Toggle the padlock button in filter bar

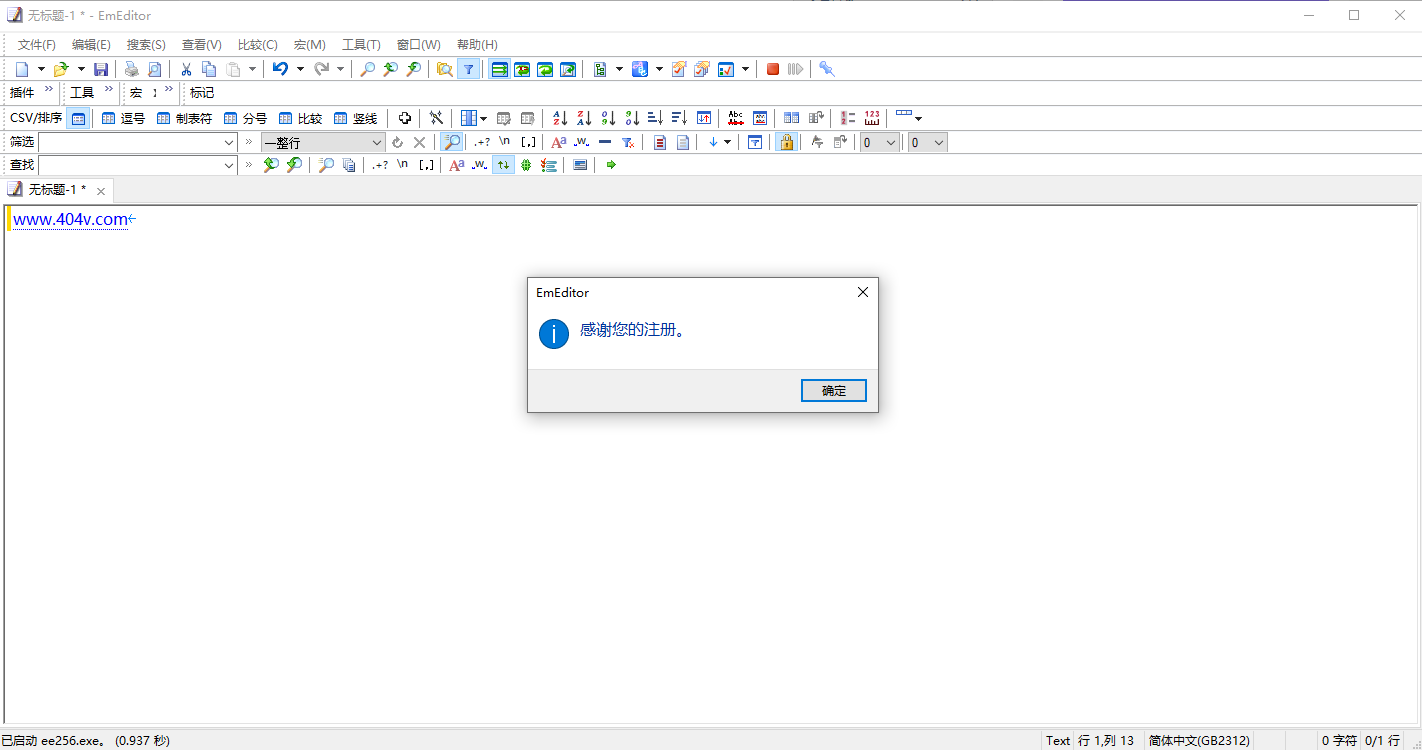(x=786, y=142)
